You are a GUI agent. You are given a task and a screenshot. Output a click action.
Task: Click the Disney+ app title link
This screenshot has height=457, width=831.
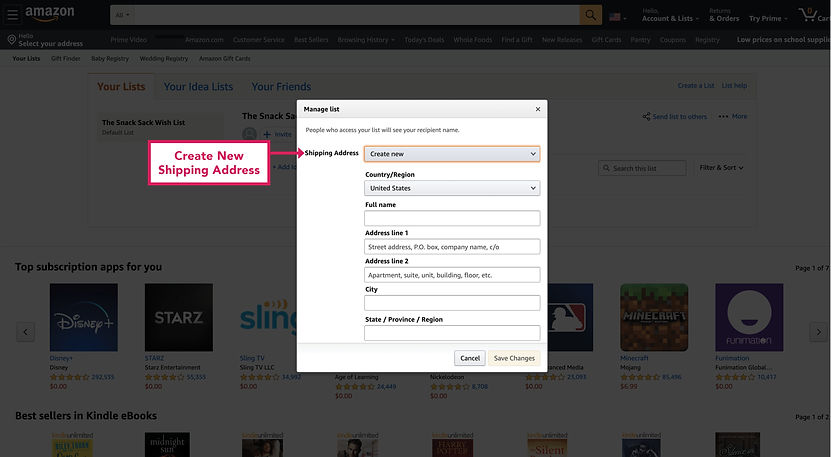[61, 358]
